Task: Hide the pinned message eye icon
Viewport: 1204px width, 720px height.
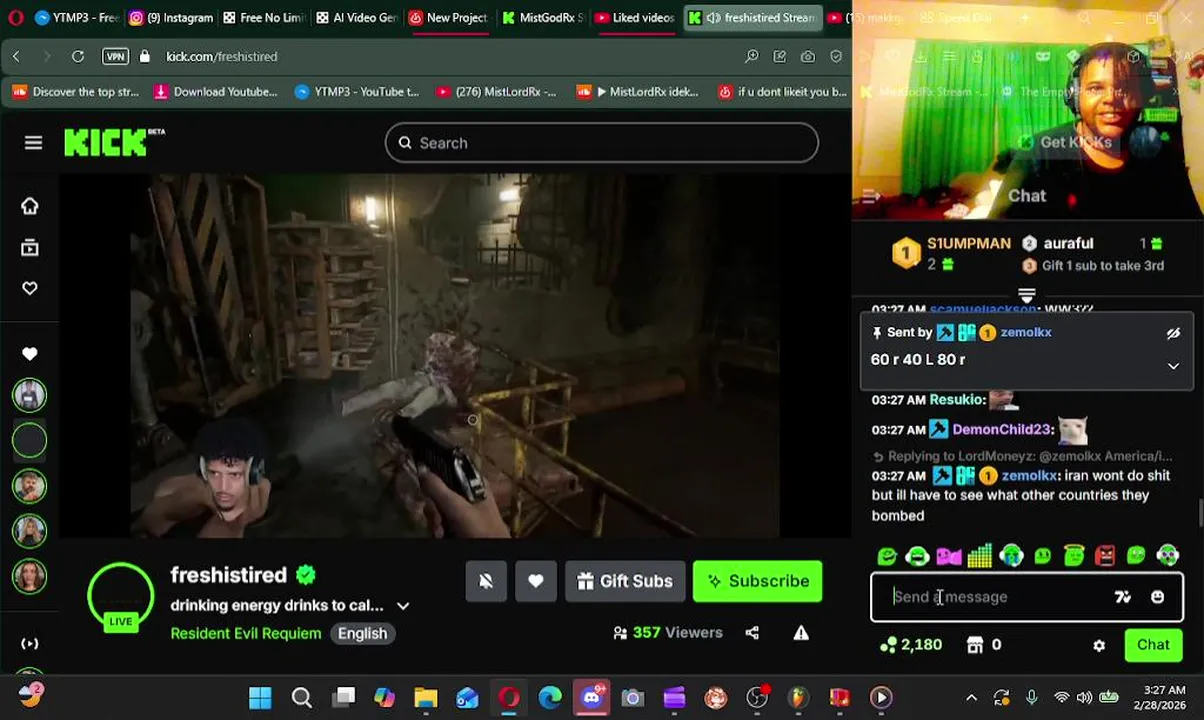Action: click(1173, 333)
